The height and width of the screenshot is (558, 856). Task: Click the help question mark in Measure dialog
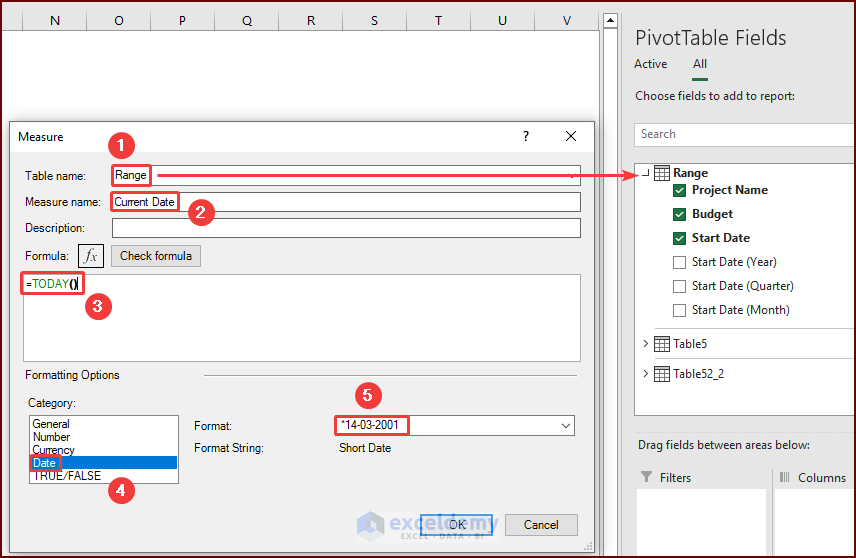pyautogui.click(x=526, y=136)
